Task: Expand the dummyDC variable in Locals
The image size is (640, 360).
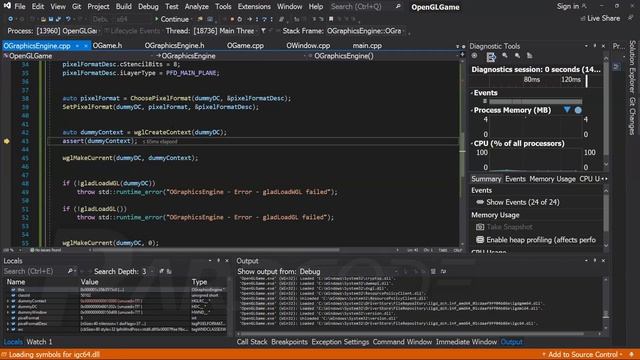Action: point(8,307)
